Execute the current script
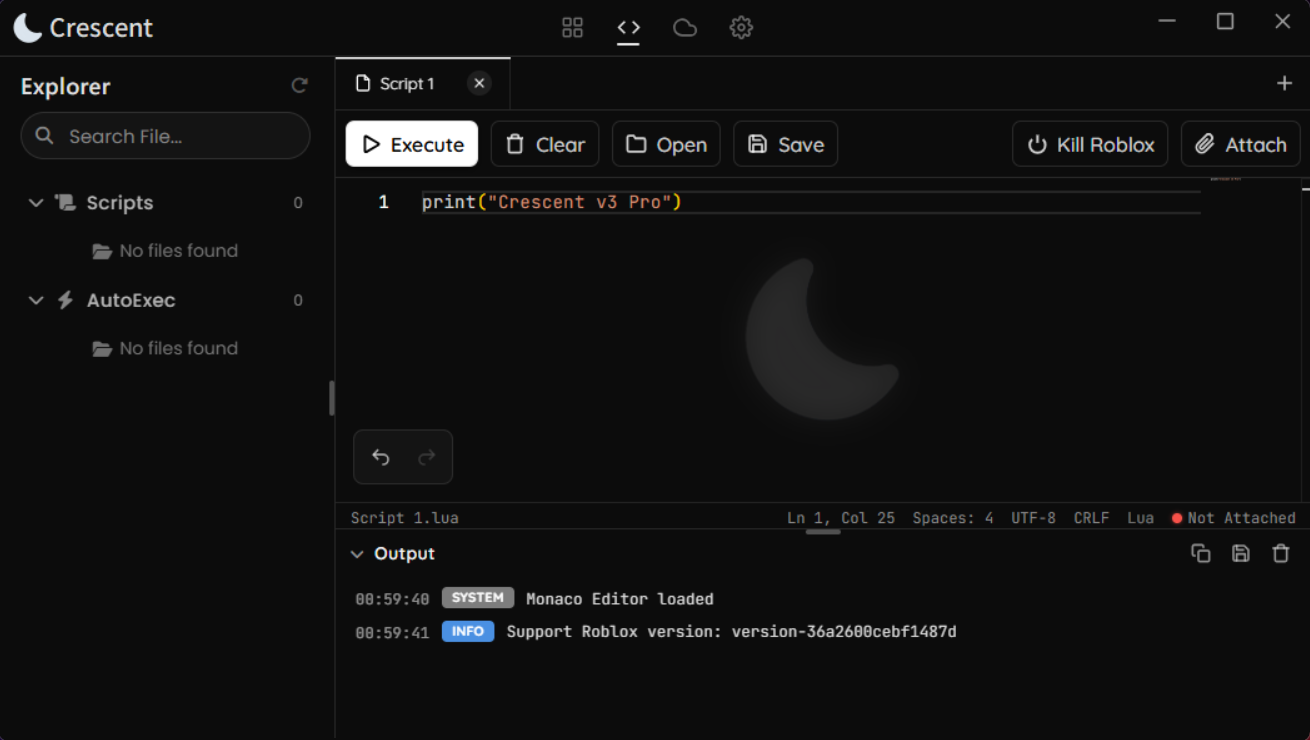Viewport: 1310px width, 740px height. (x=412, y=144)
